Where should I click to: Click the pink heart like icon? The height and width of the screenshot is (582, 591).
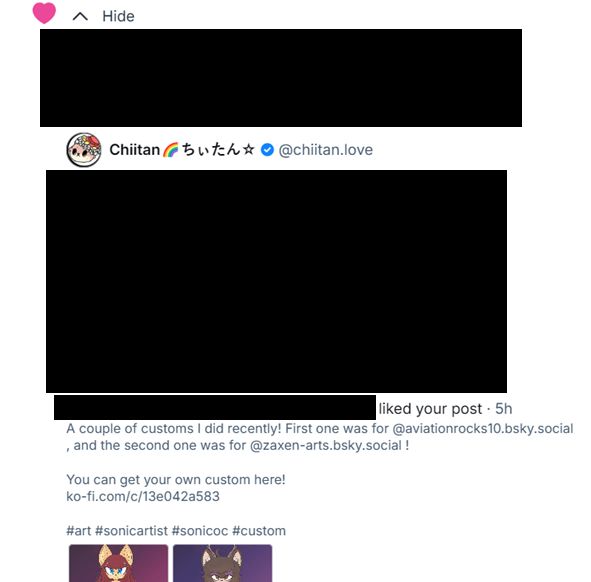coord(44,12)
